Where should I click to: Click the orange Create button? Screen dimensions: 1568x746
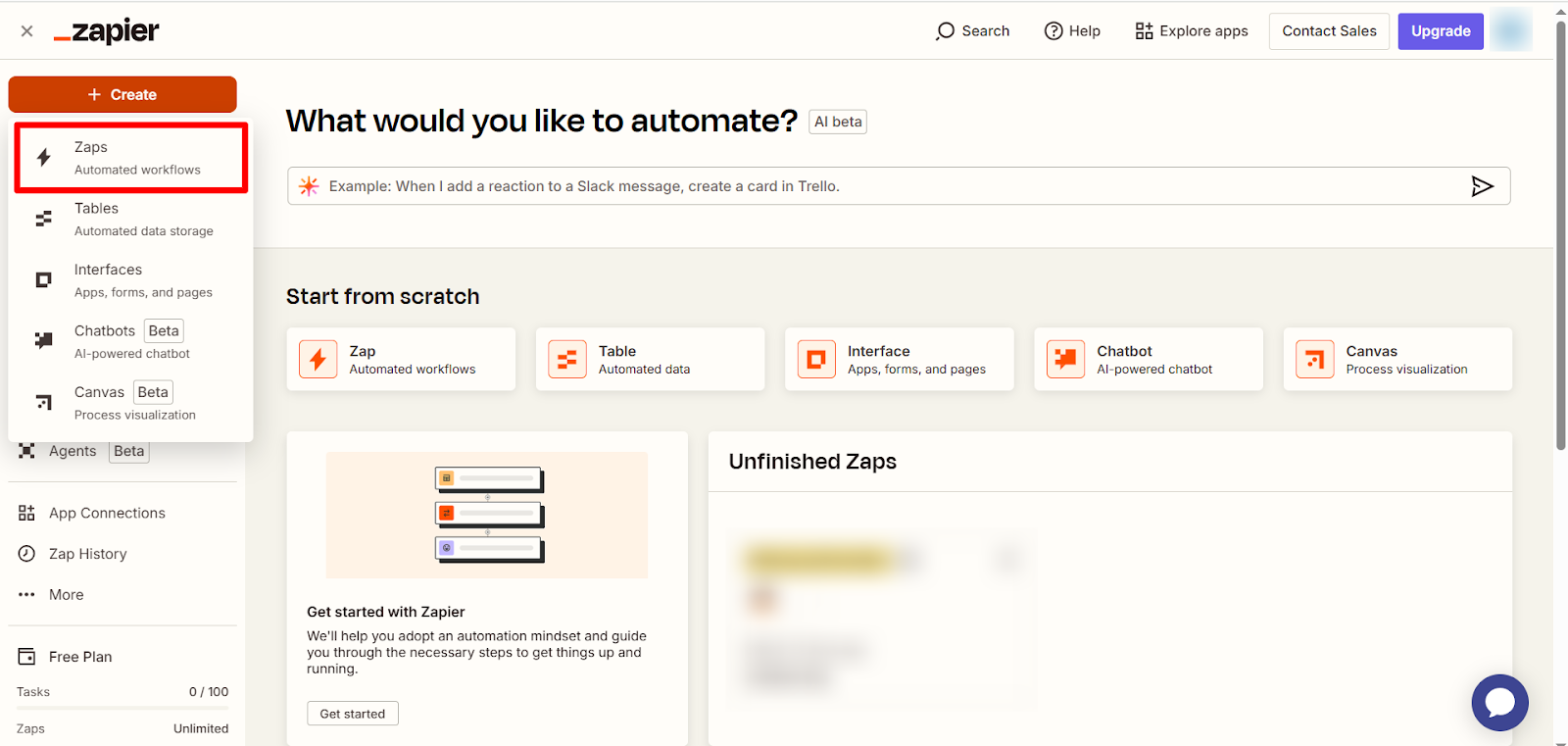tap(122, 94)
